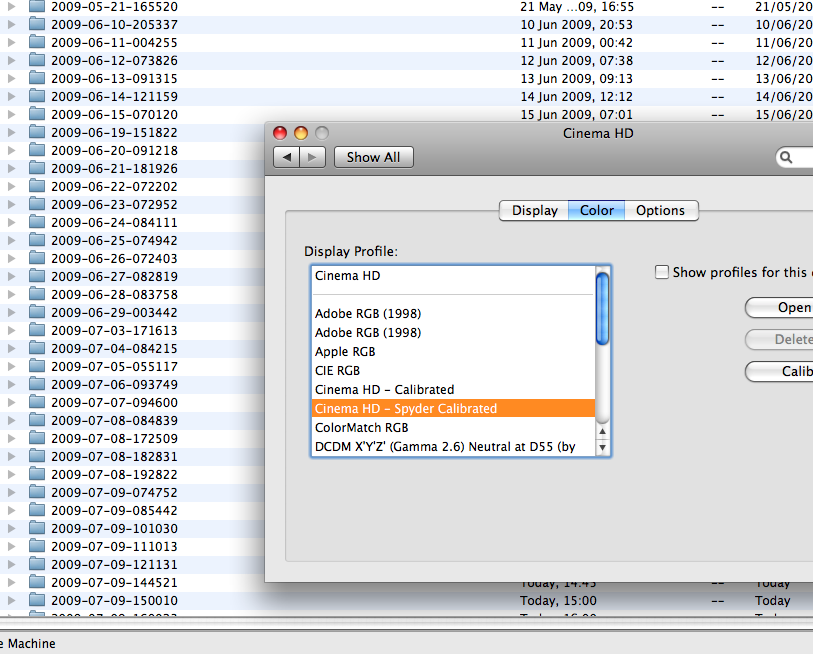Select the Apple RGB profile

pos(454,352)
